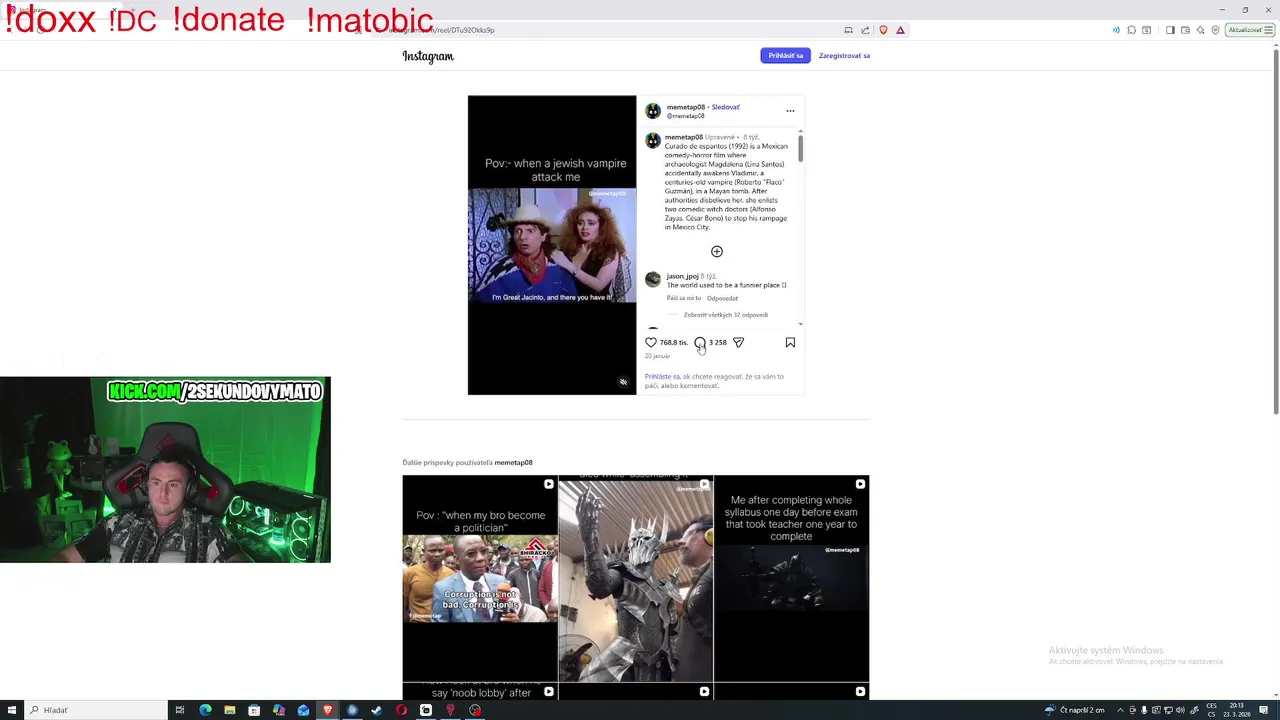
Task: Open Steam from taskbar
Action: pos(376,710)
